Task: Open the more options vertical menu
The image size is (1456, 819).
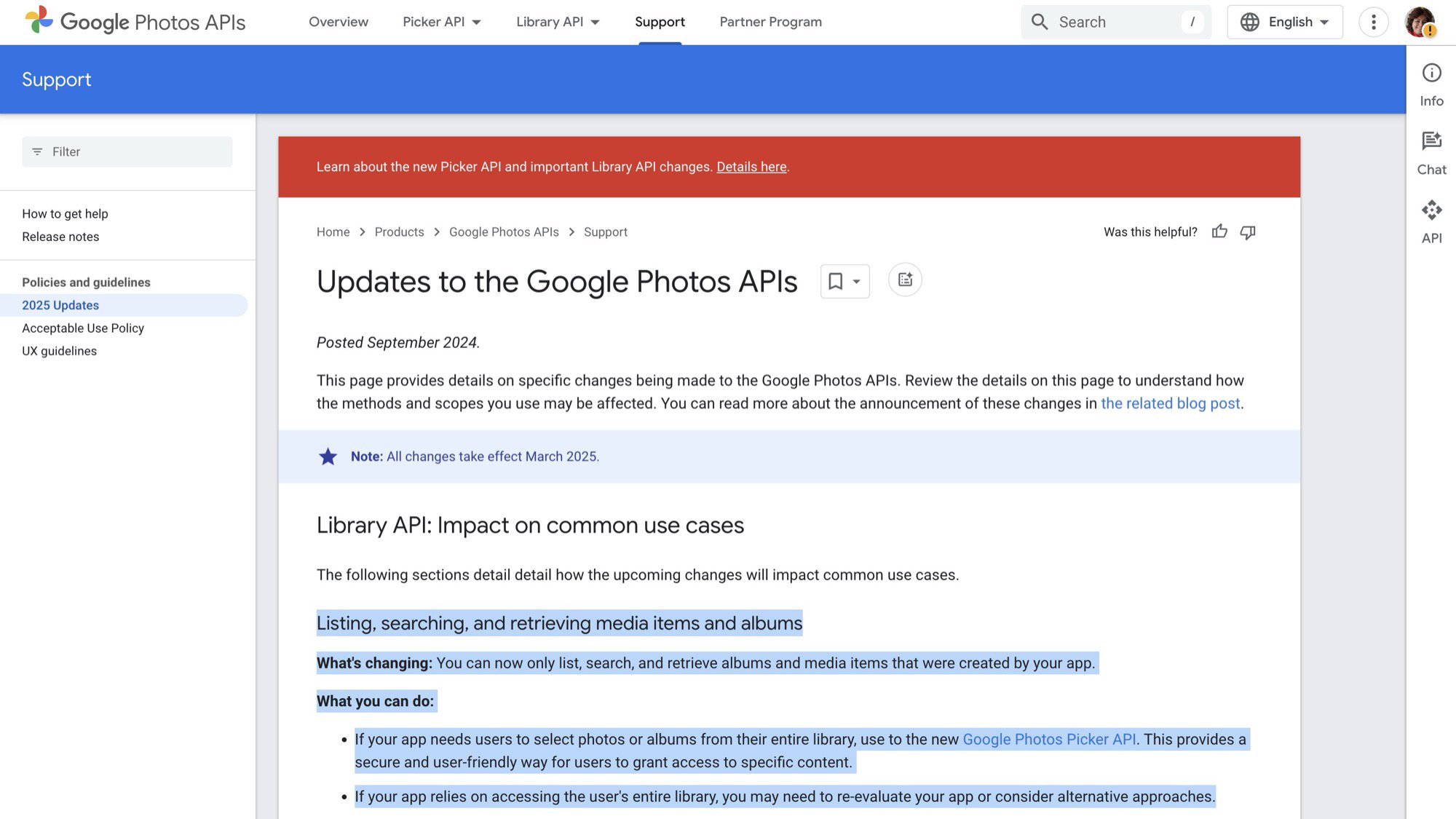Action: tap(1374, 21)
